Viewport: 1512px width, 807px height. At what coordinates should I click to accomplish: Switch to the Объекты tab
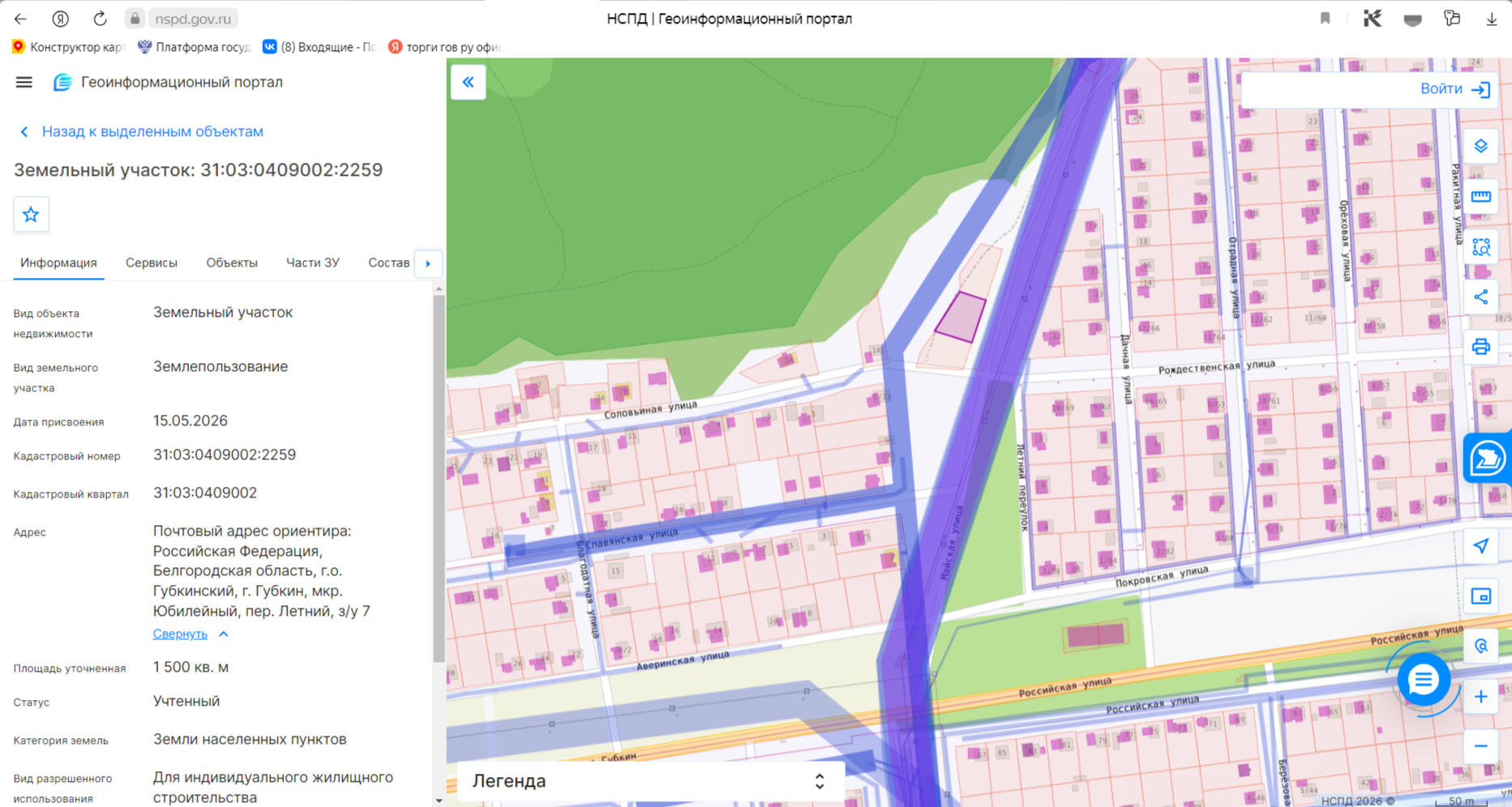click(232, 263)
